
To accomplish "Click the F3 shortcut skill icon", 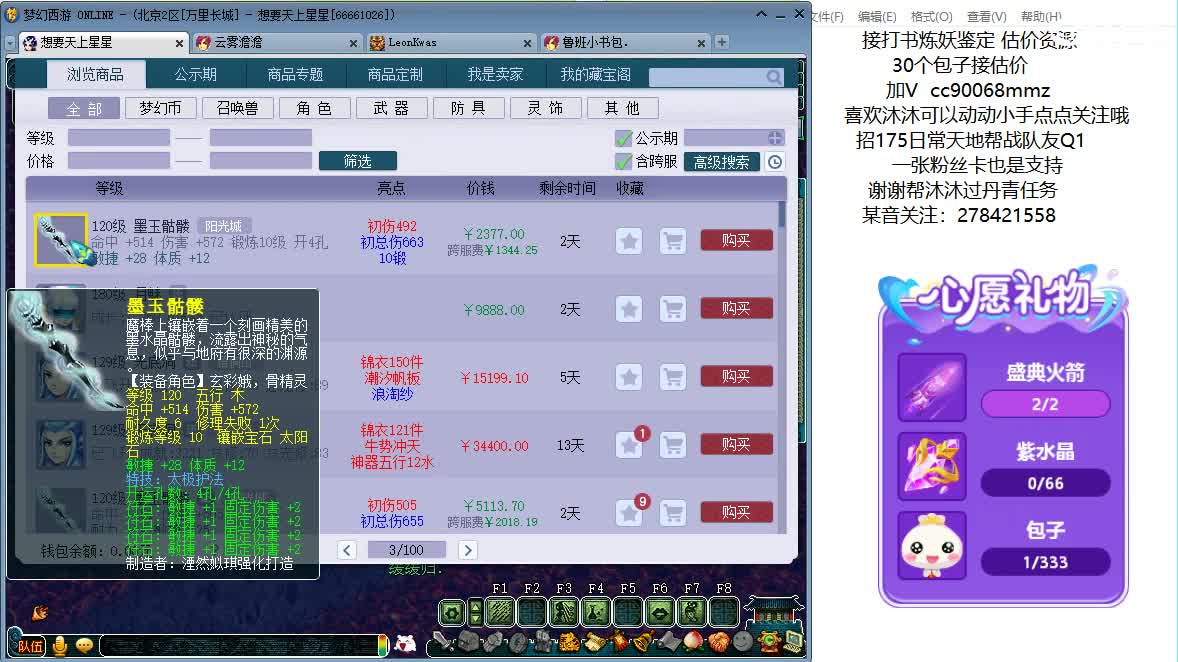I will click(x=564, y=611).
